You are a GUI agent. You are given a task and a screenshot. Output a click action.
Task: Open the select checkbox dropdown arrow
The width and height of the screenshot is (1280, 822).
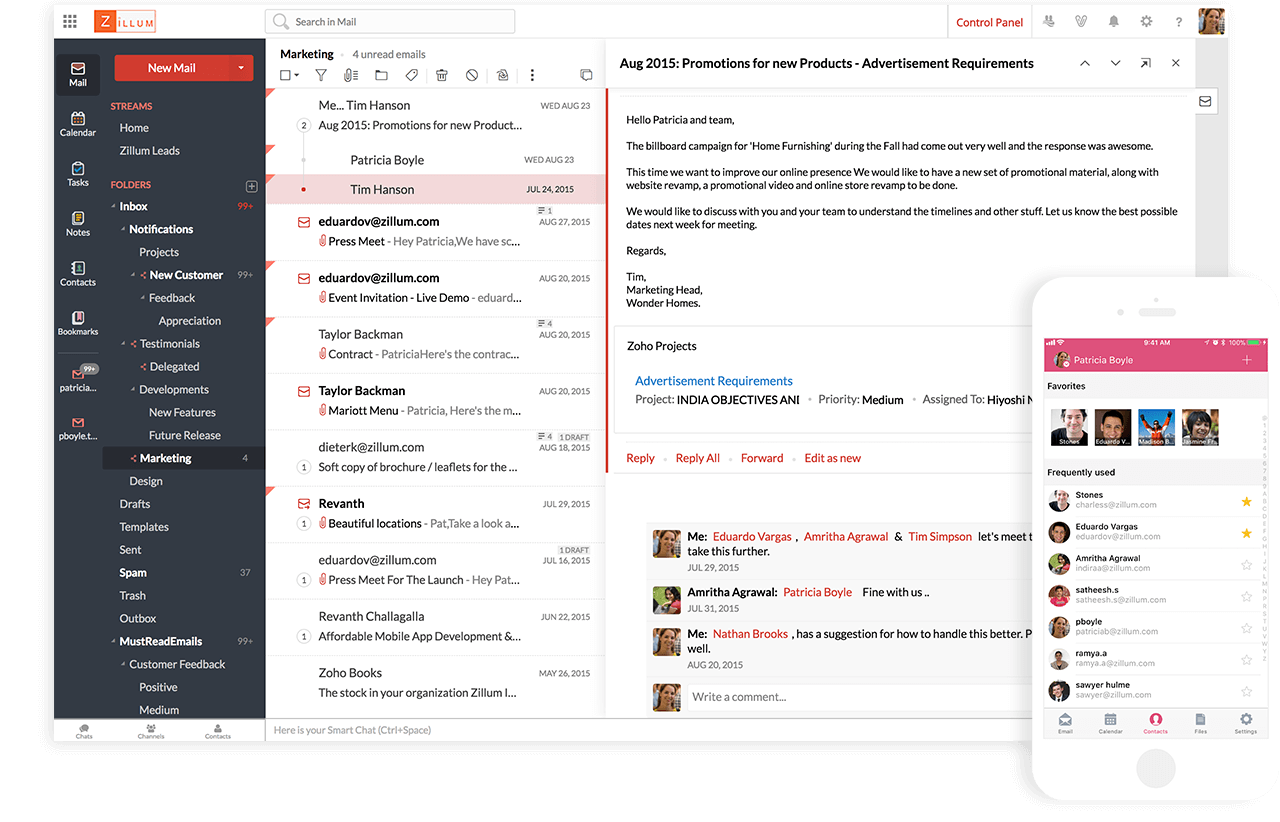297,76
